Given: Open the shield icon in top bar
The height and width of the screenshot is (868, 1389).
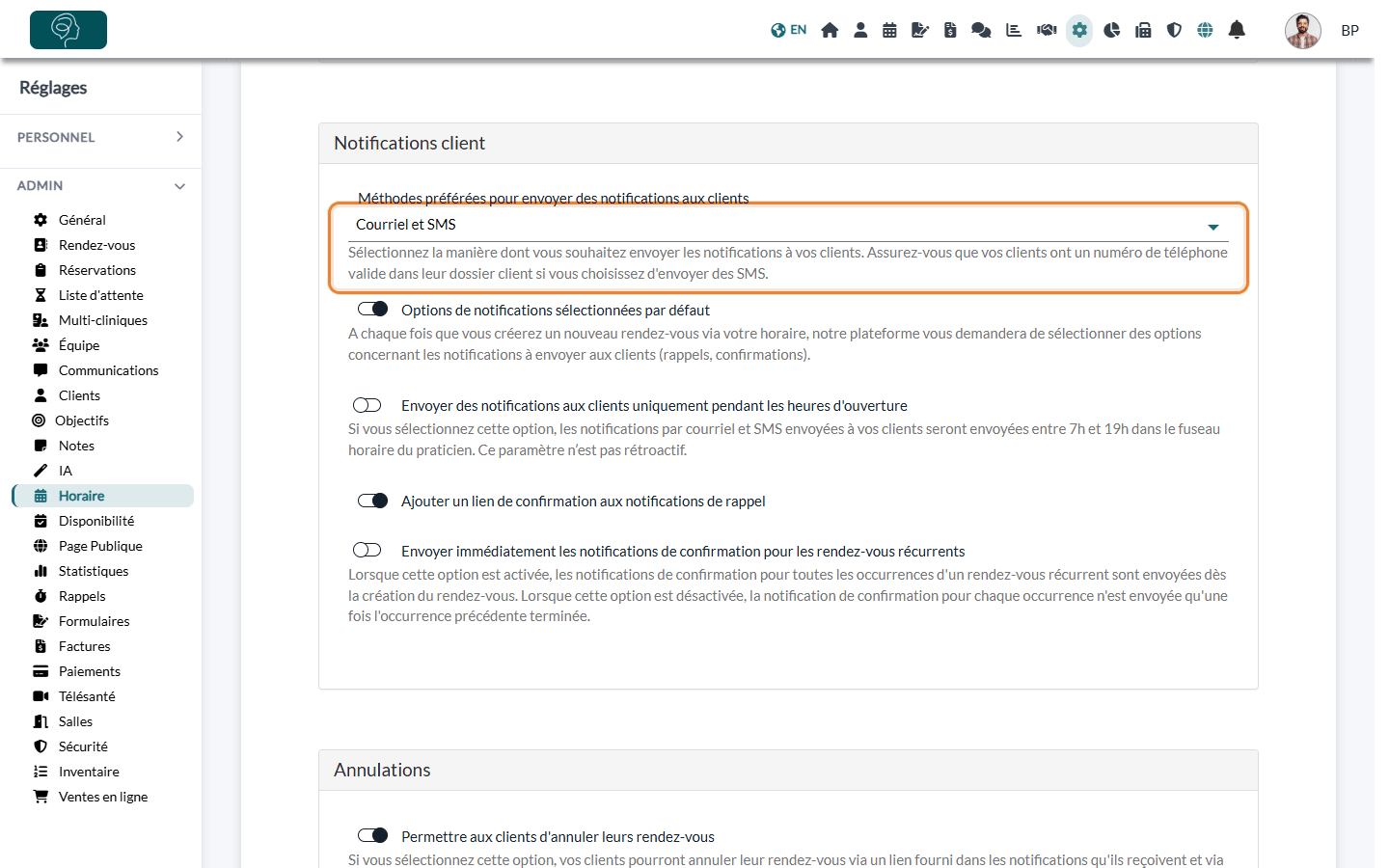Looking at the screenshot, I should pyautogui.click(x=1174, y=30).
